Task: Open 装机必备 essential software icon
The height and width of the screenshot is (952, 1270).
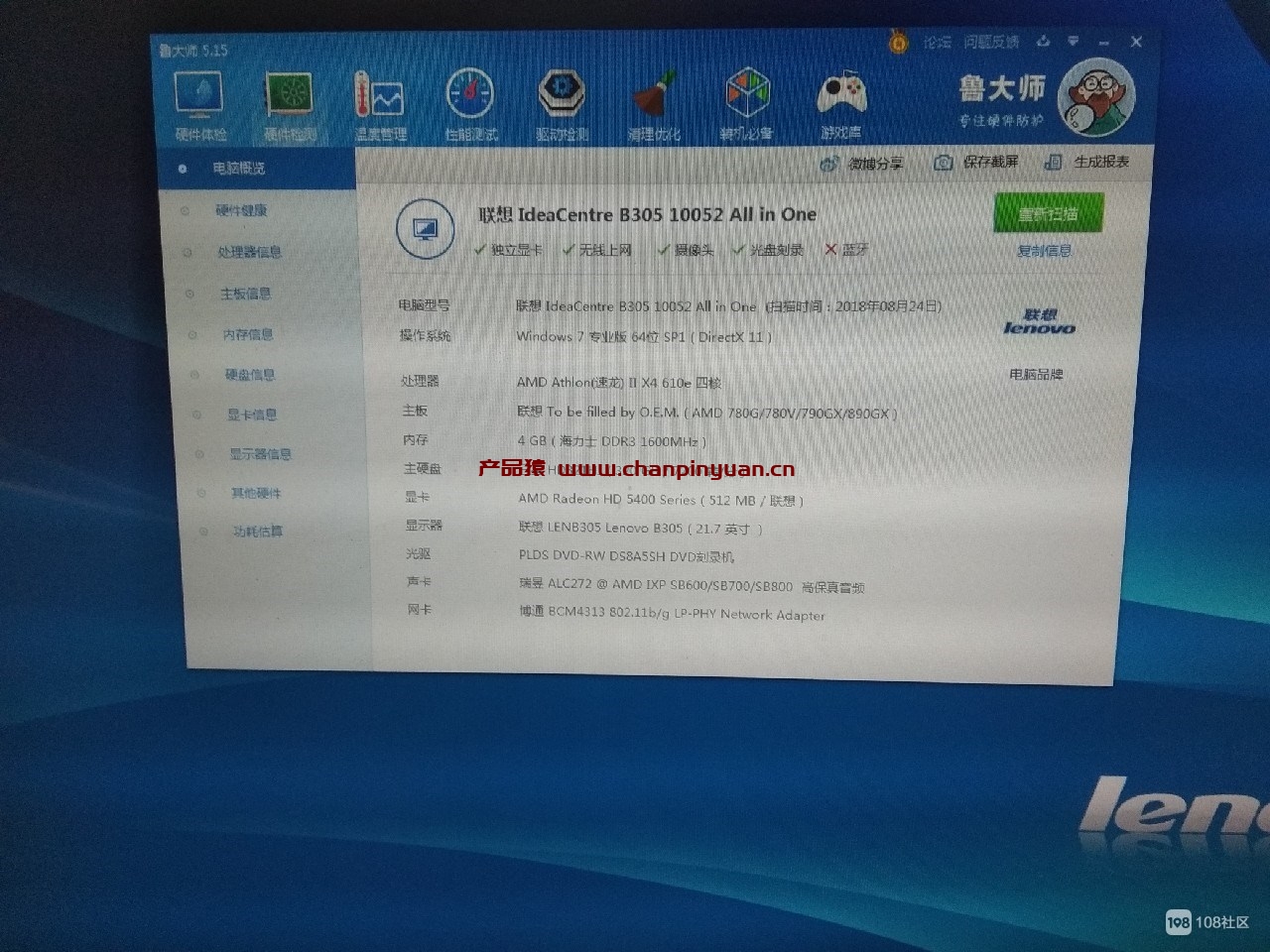Action: tap(746, 105)
